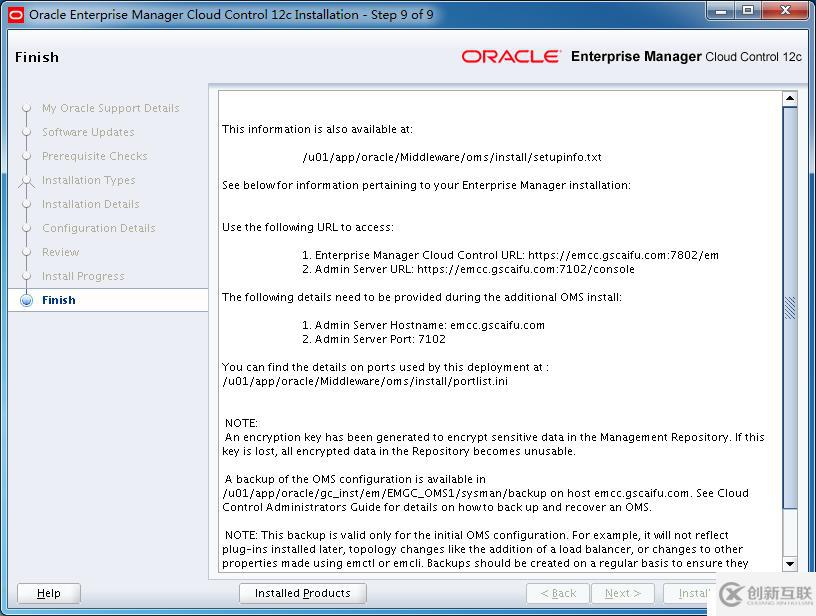Click the Finish step circle indicator
The height and width of the screenshot is (616, 816).
28,300
